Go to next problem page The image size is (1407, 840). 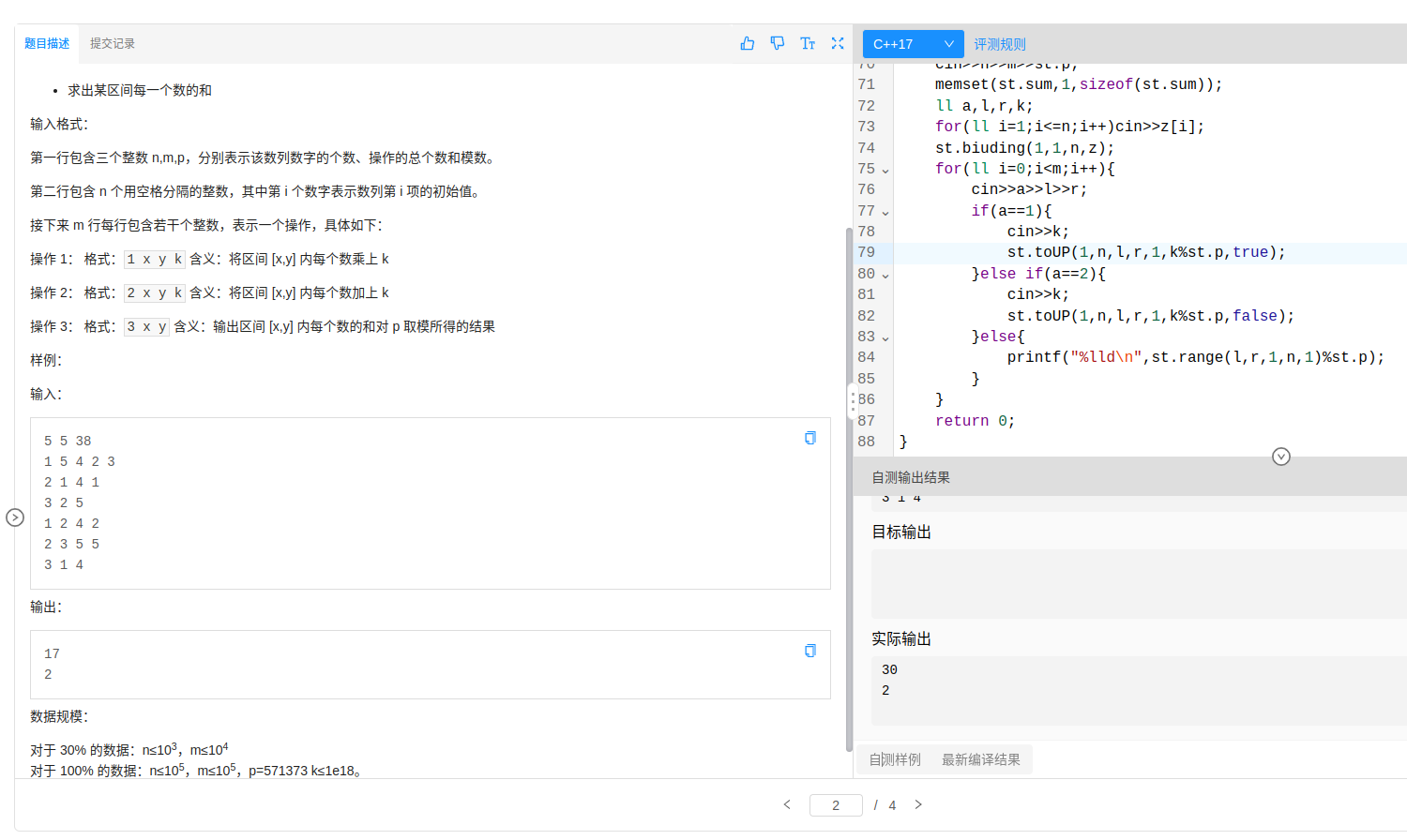[x=918, y=804]
